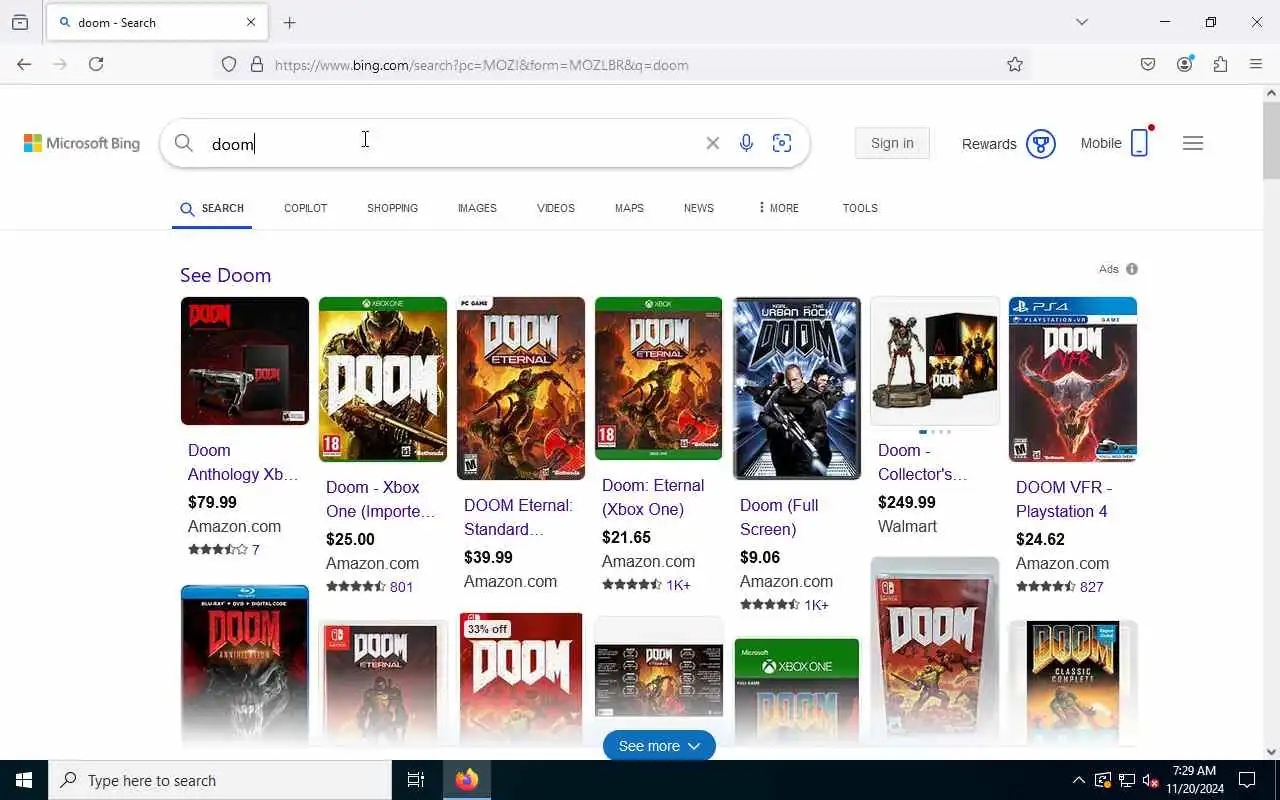Click the Walmart seller text
The width and height of the screenshot is (1280, 800).
click(x=907, y=526)
